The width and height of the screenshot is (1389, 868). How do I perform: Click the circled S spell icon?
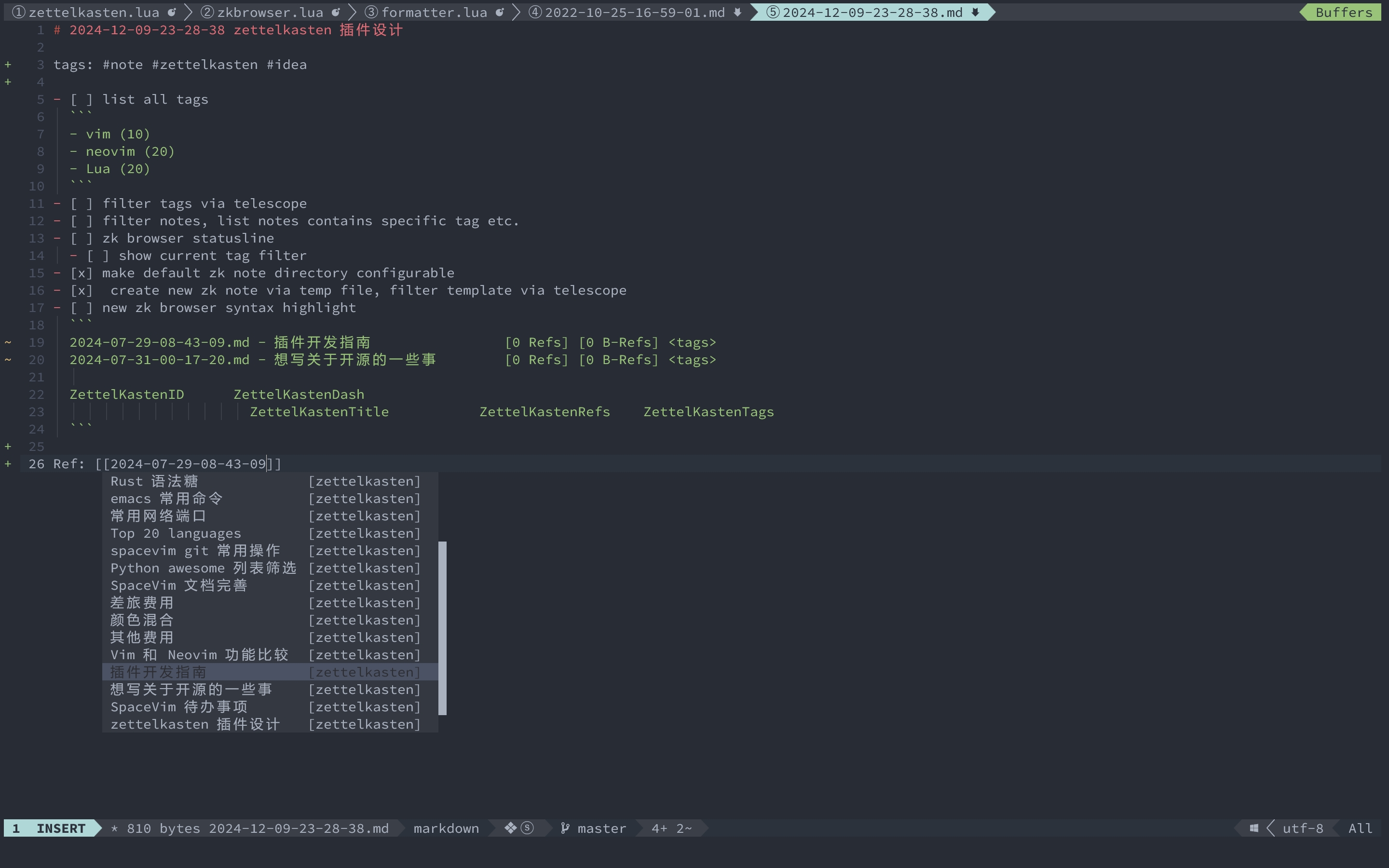click(527, 828)
